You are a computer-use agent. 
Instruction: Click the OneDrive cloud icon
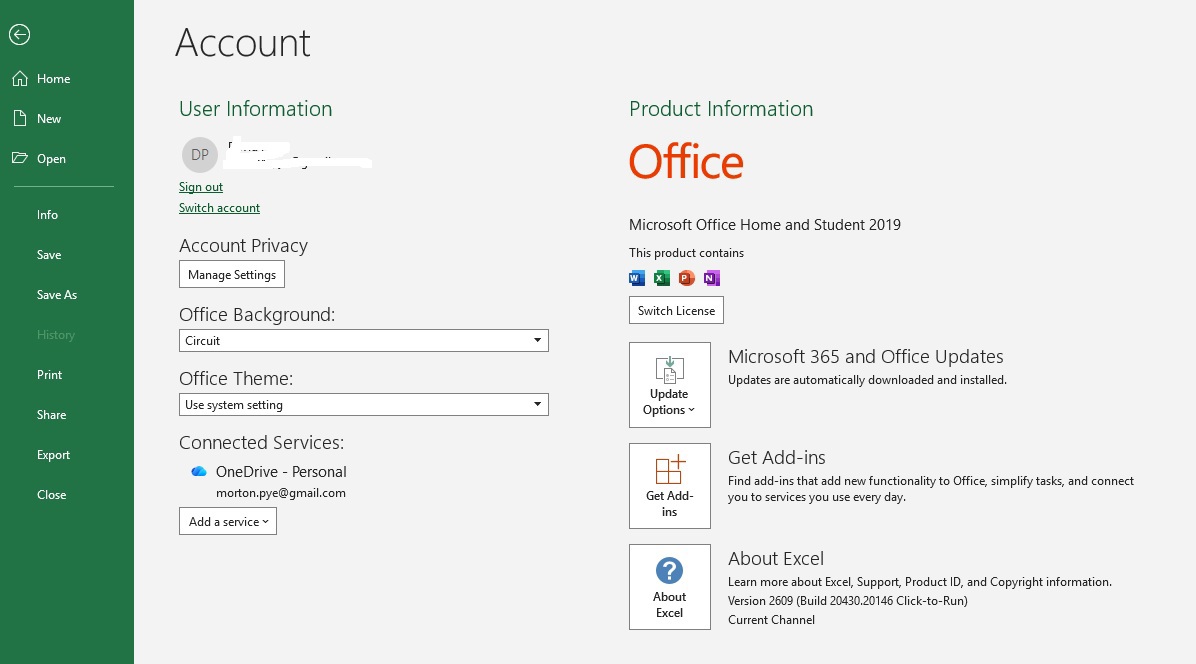[198, 472]
